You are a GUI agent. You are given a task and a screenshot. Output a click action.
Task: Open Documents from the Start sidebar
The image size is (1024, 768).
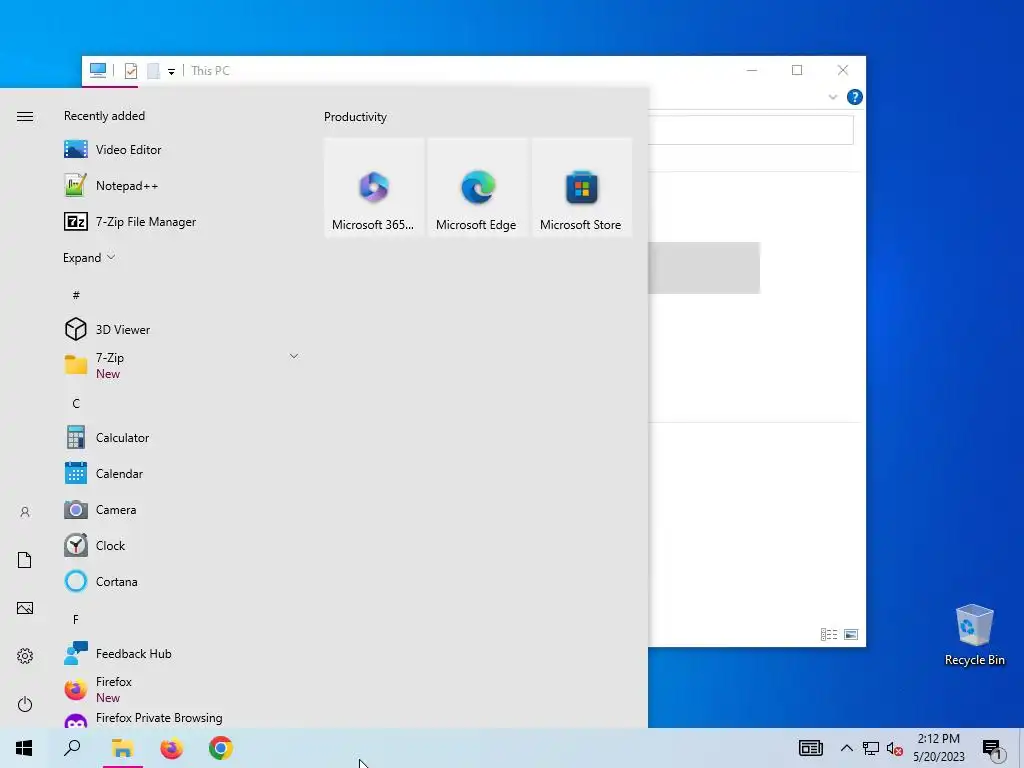coord(25,560)
